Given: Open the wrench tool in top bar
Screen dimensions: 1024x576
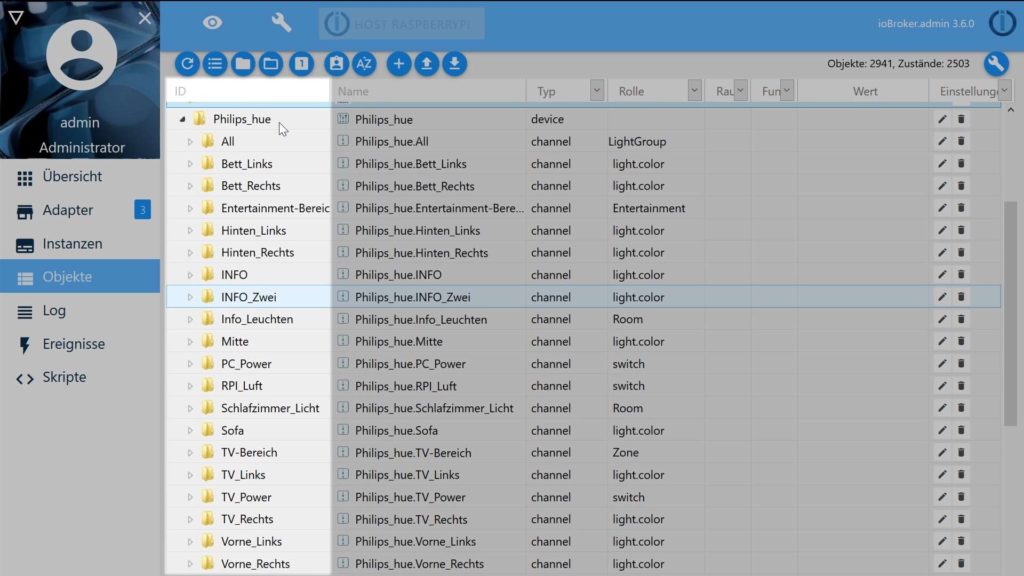Looking at the screenshot, I should click(281, 23).
